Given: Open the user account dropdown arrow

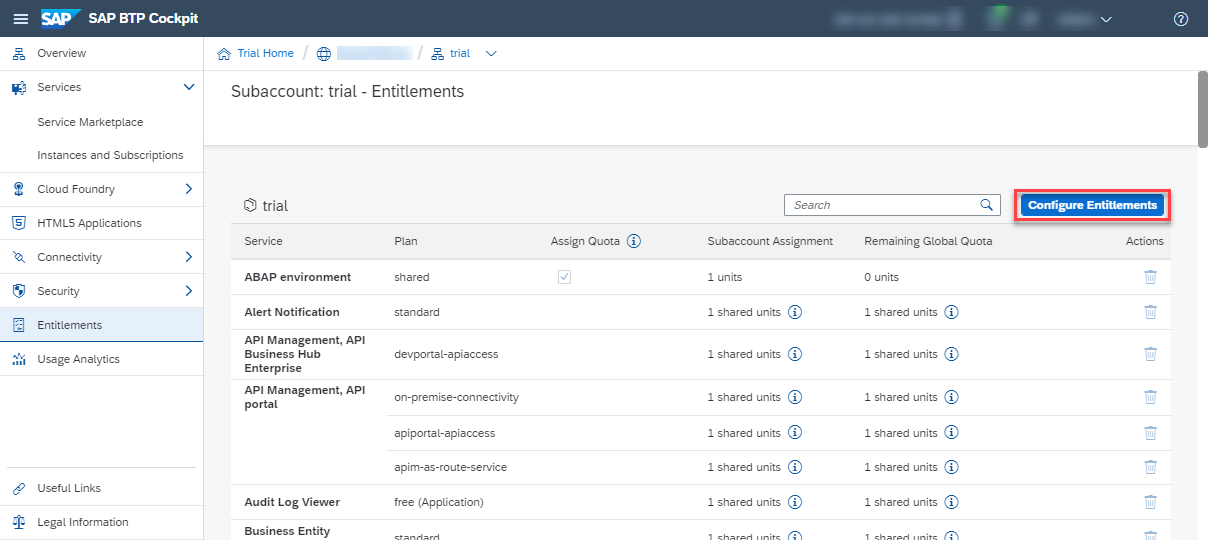Looking at the screenshot, I should click(x=1106, y=19).
